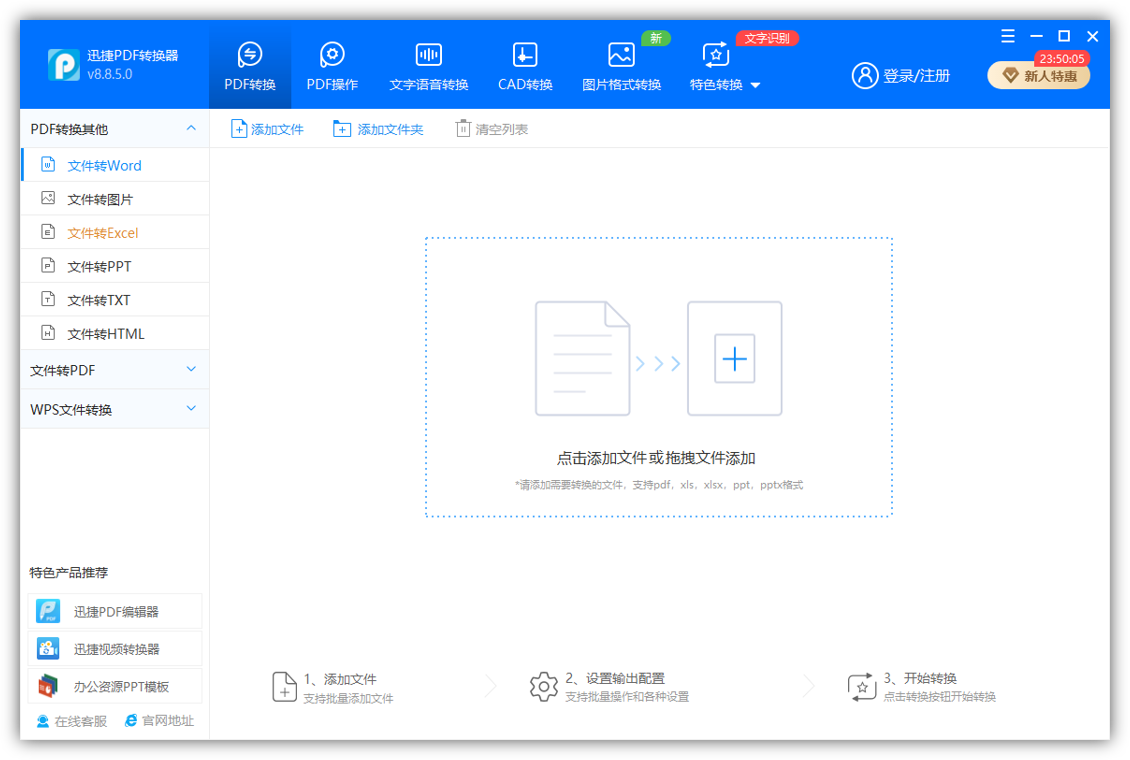The width and height of the screenshot is (1130, 760).
Task: Open 办公资源PPT模板 product recommendation
Action: (115, 686)
